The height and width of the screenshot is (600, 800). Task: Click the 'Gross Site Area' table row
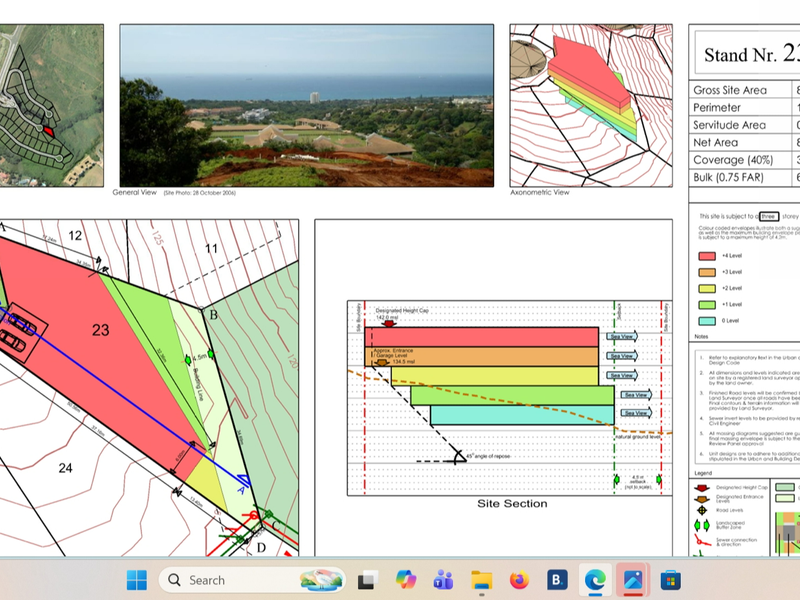pyautogui.click(x=744, y=90)
